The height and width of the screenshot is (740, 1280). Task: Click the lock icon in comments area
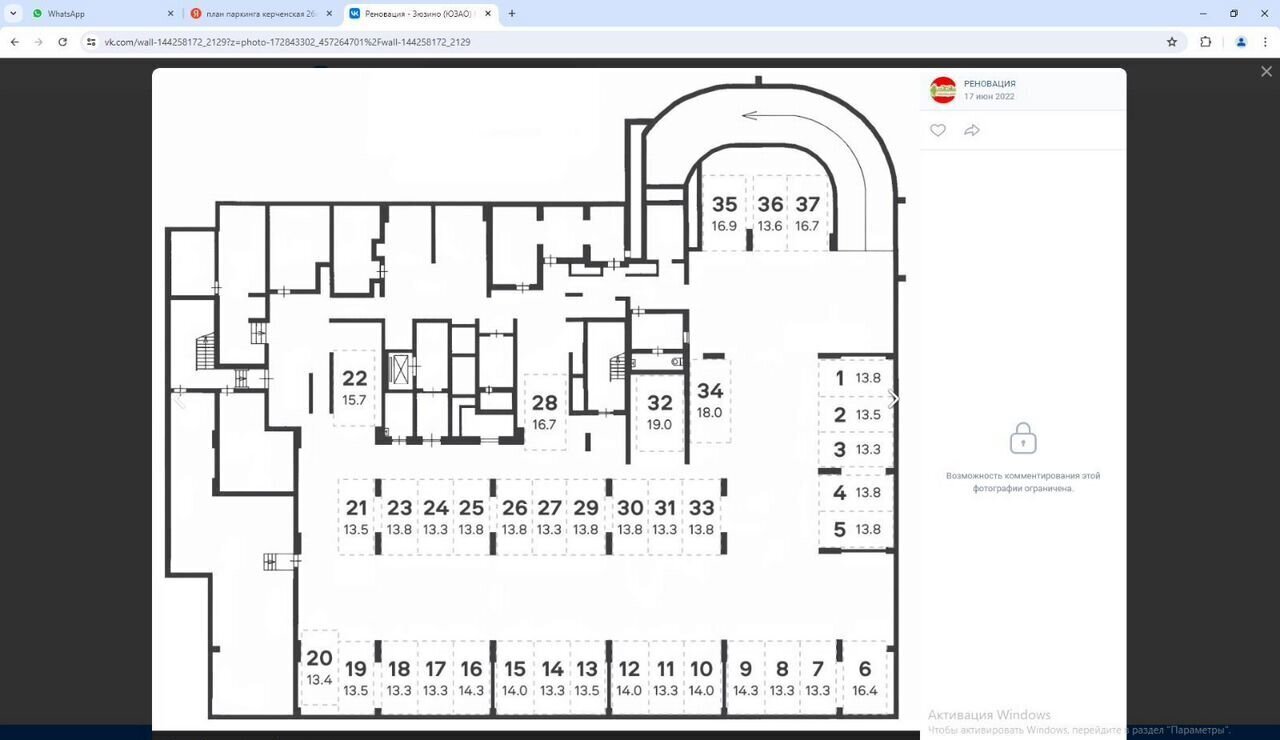1022,438
